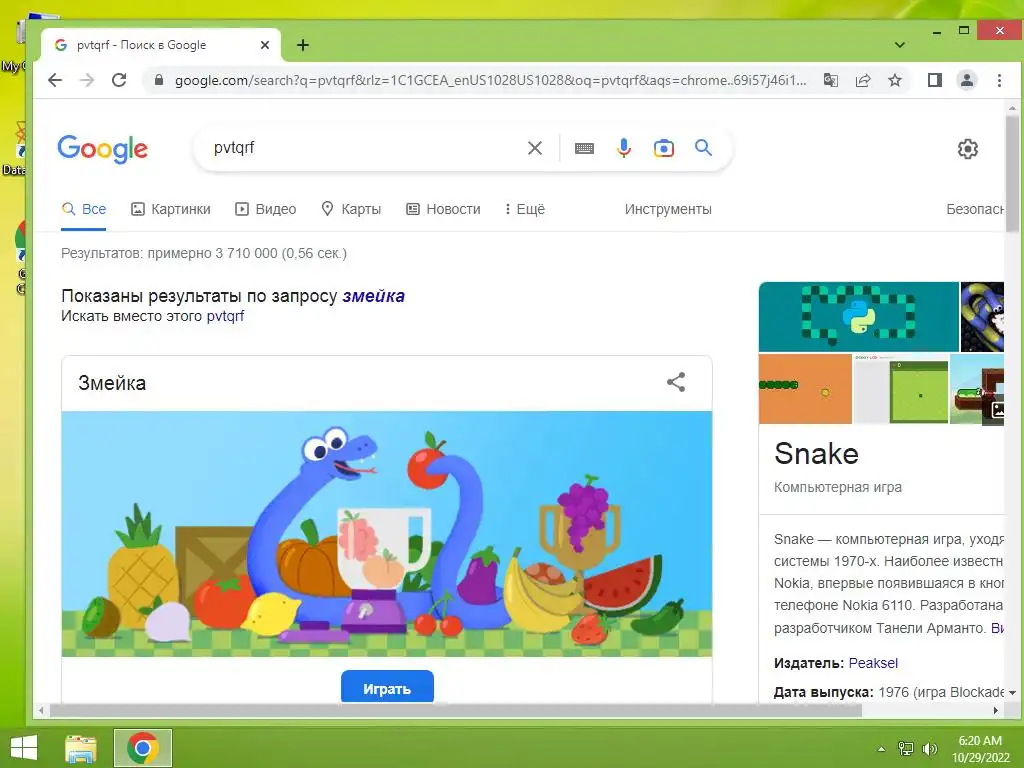The width and height of the screenshot is (1024, 768).
Task: Submit search with magnifier icon
Action: pos(703,148)
